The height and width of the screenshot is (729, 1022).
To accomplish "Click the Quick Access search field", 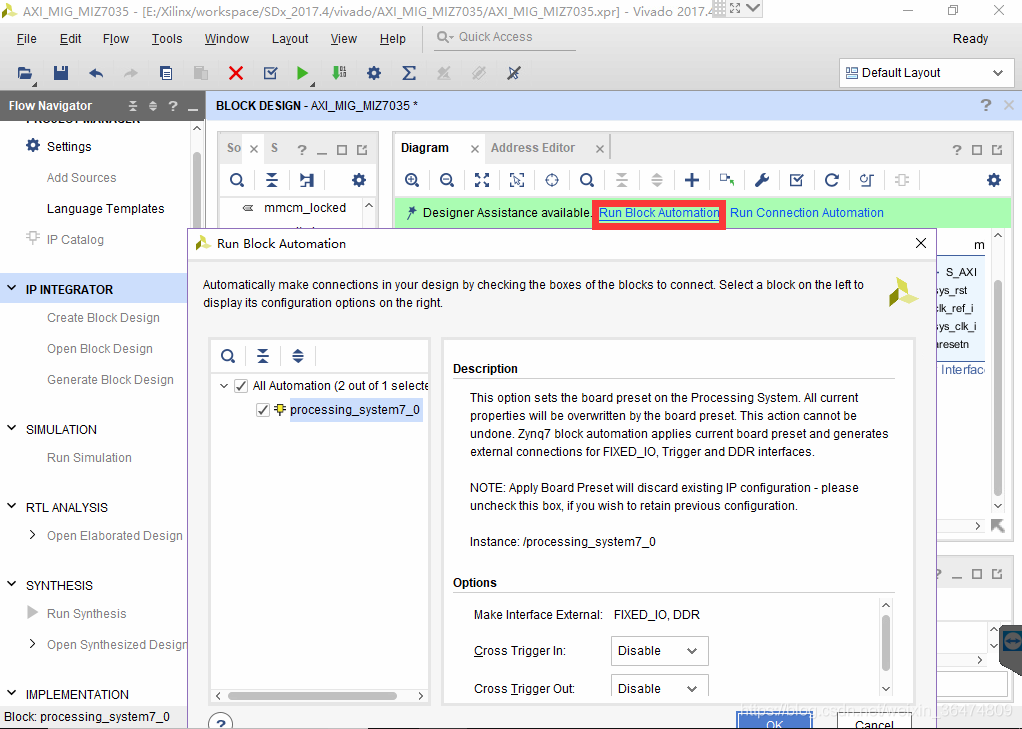I will tap(505, 37).
